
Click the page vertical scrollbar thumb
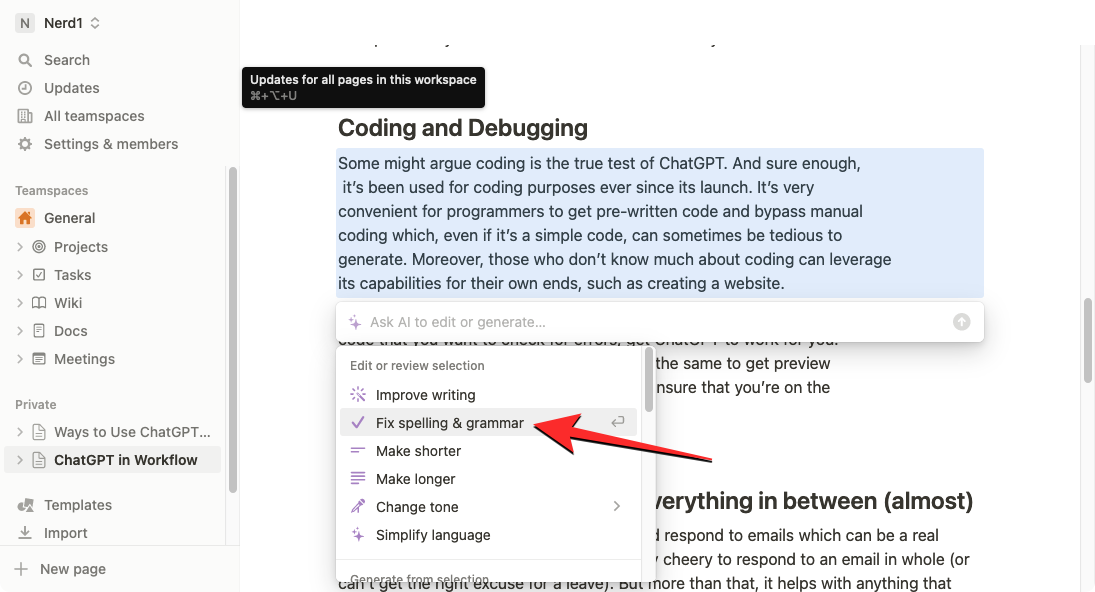click(1087, 340)
